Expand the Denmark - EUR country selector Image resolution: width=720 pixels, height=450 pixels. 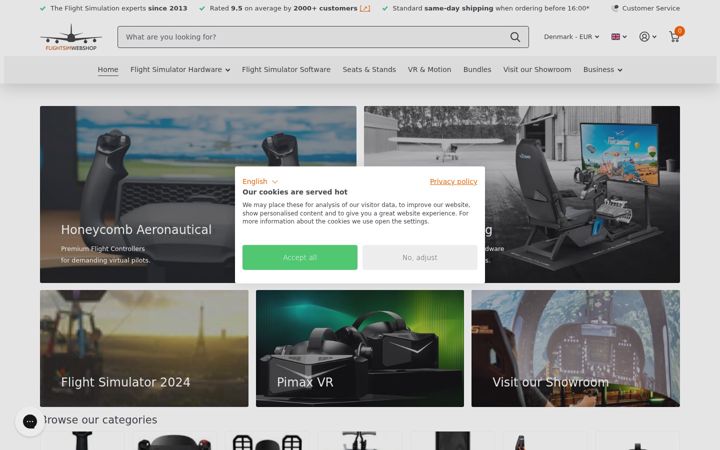coord(571,37)
